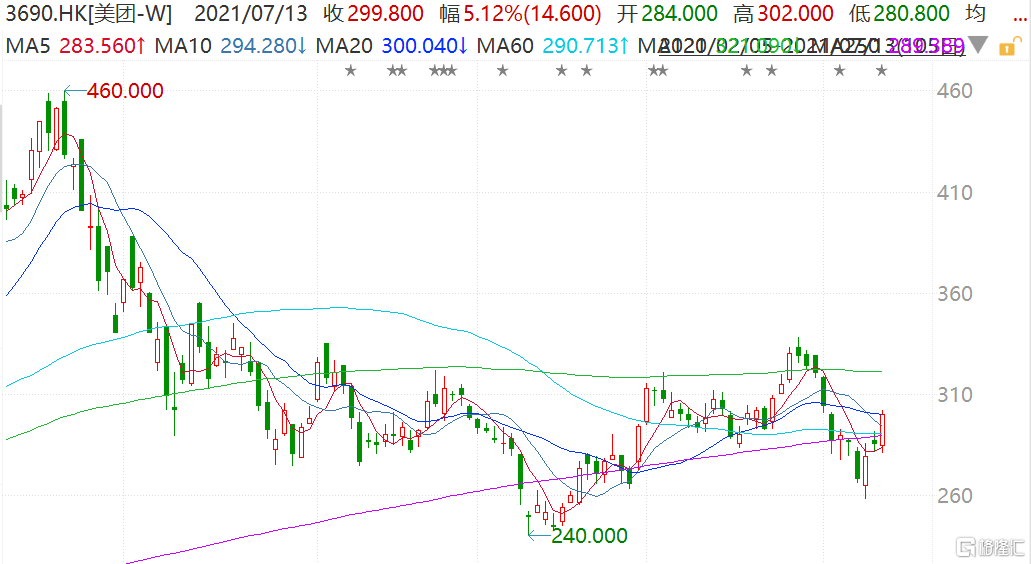Click the high price 302.000
1031x564 pixels.
[796, 13]
